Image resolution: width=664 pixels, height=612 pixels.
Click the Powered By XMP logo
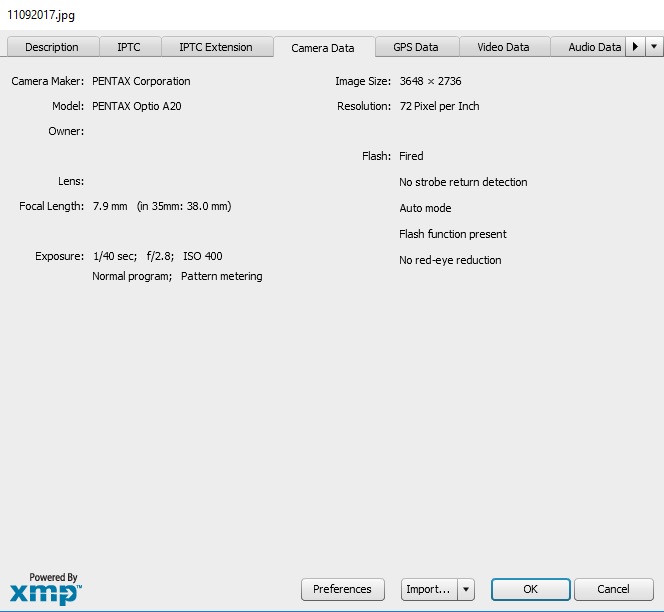click(45, 588)
